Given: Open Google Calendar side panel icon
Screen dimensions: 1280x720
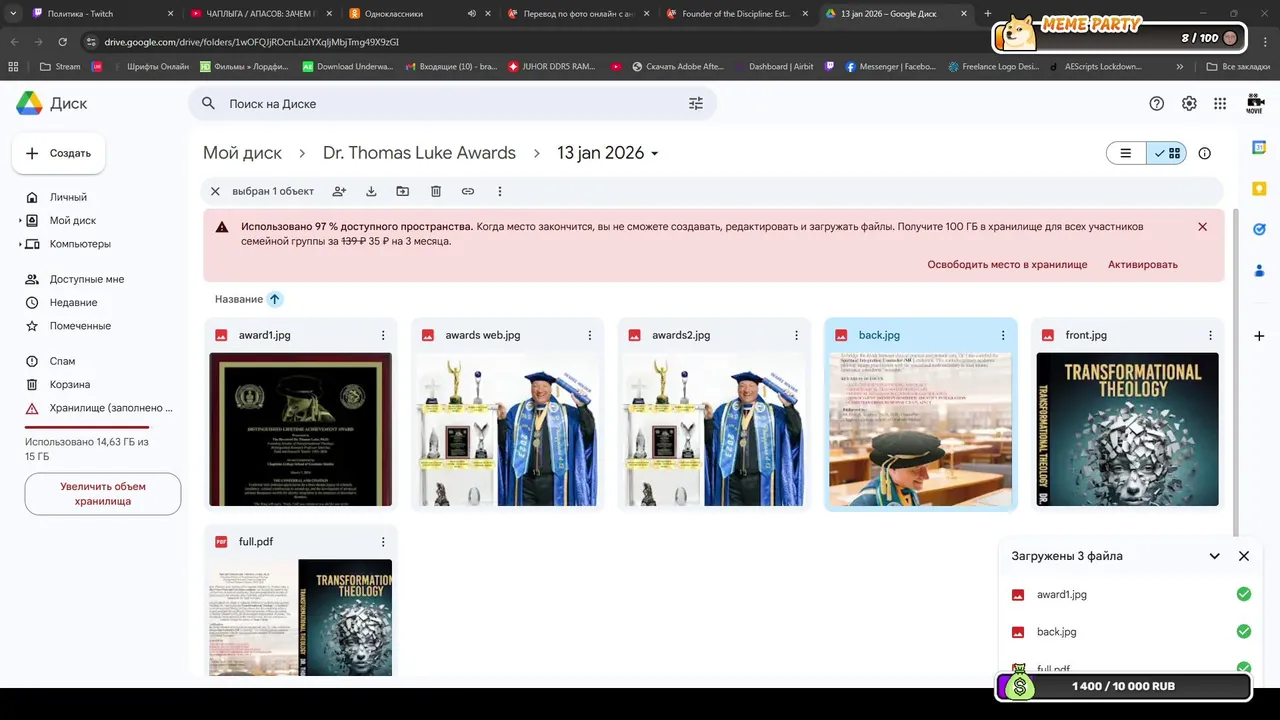Looking at the screenshot, I should pos(1260,147).
